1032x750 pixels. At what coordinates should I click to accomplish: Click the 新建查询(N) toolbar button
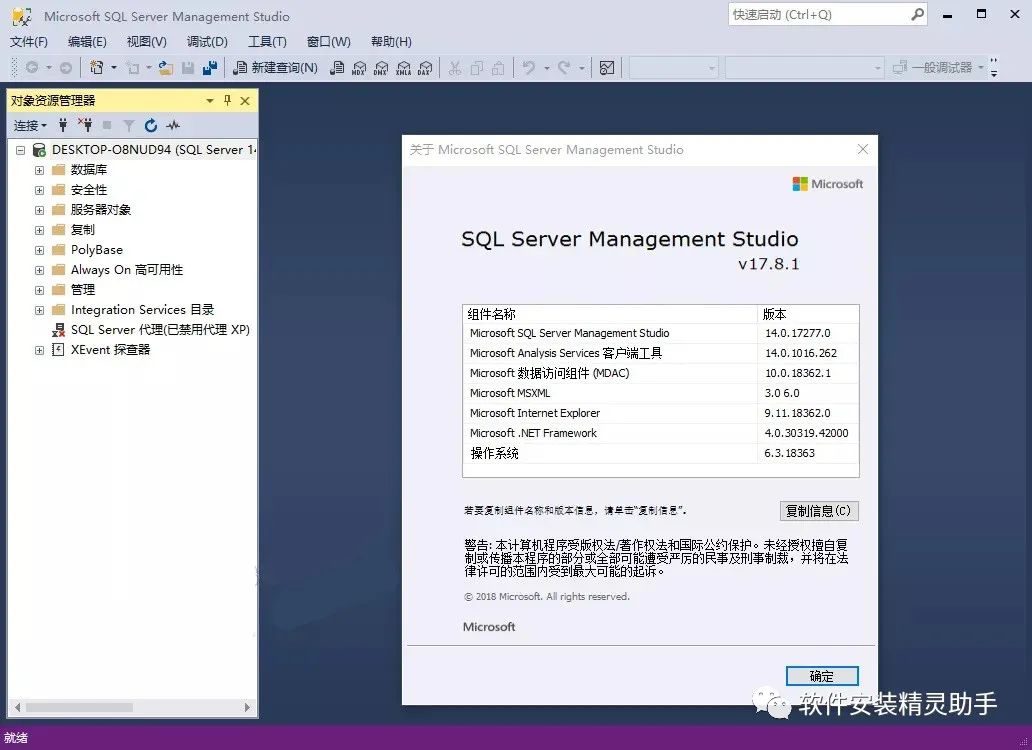(x=276, y=68)
